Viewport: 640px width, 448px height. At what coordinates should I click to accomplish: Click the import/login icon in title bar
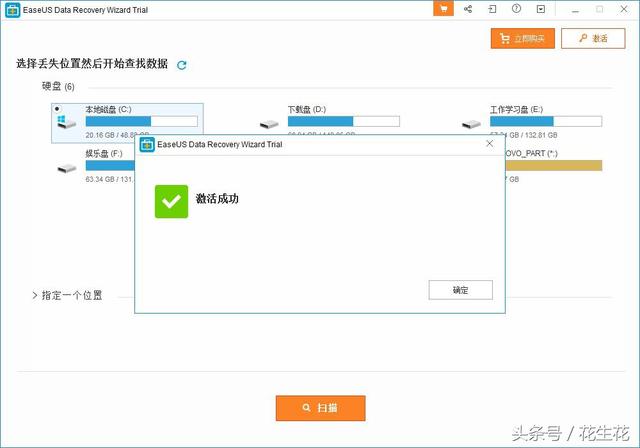point(492,9)
